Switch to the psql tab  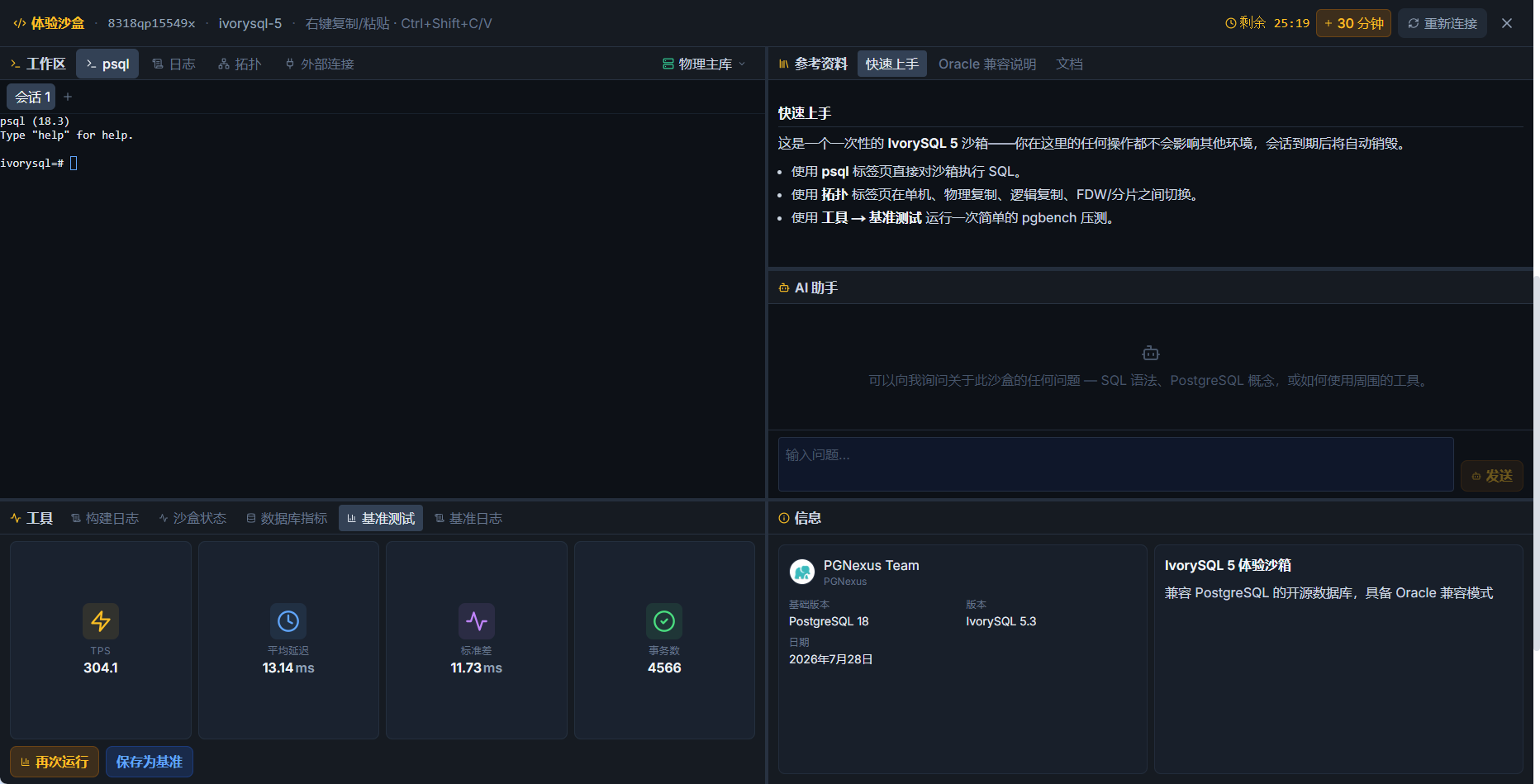pos(107,64)
